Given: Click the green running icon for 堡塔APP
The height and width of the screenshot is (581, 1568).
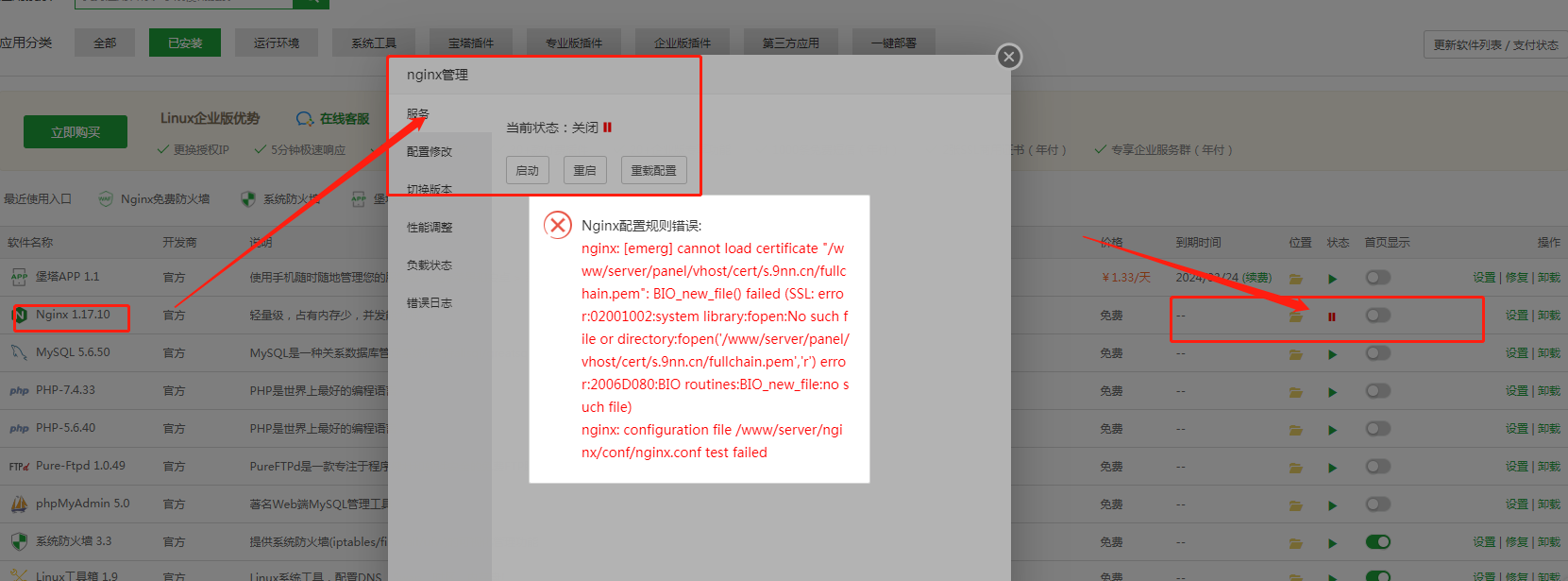Looking at the screenshot, I should coord(1332,279).
